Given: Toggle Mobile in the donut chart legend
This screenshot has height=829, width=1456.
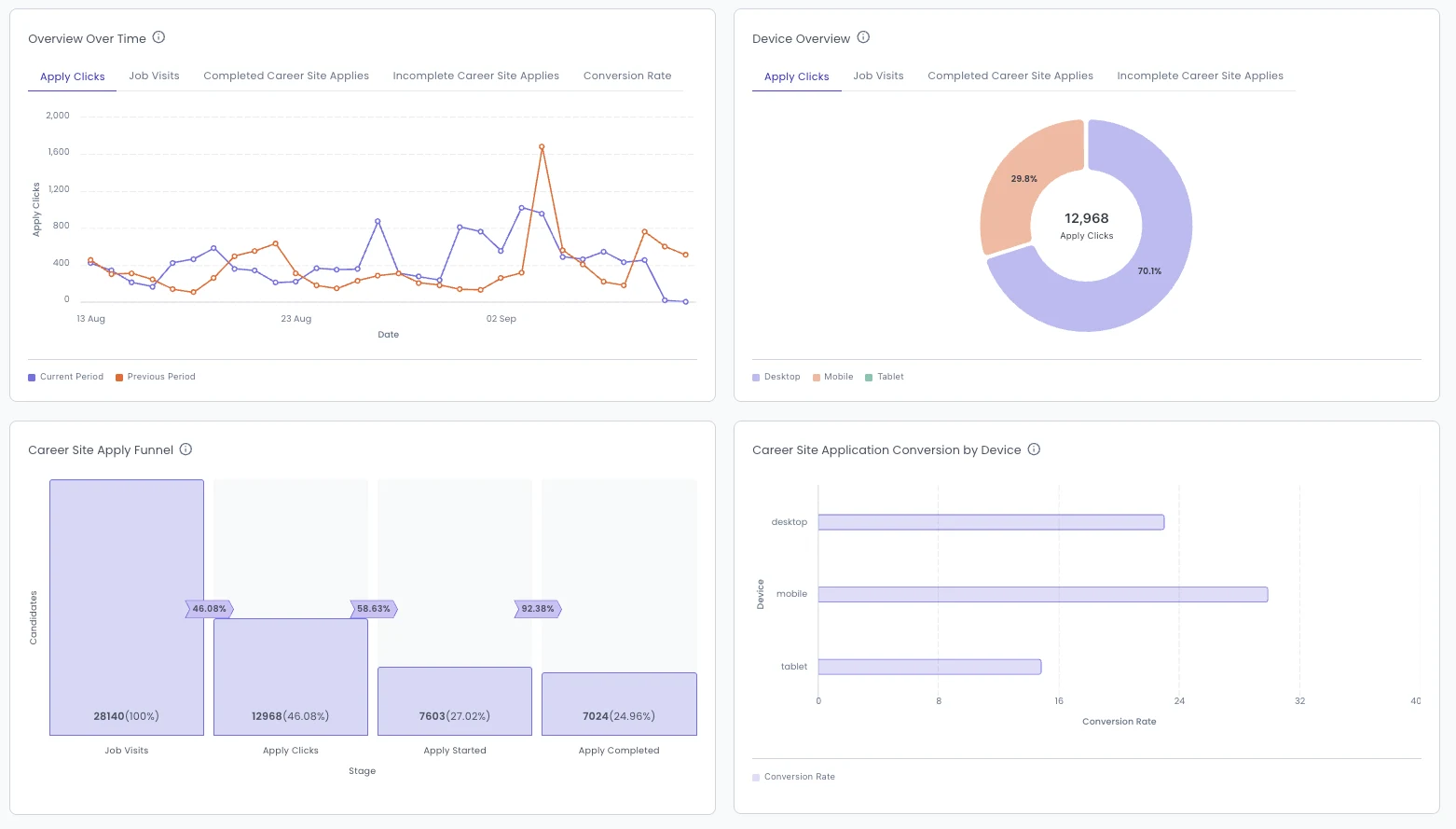Looking at the screenshot, I should tap(833, 377).
